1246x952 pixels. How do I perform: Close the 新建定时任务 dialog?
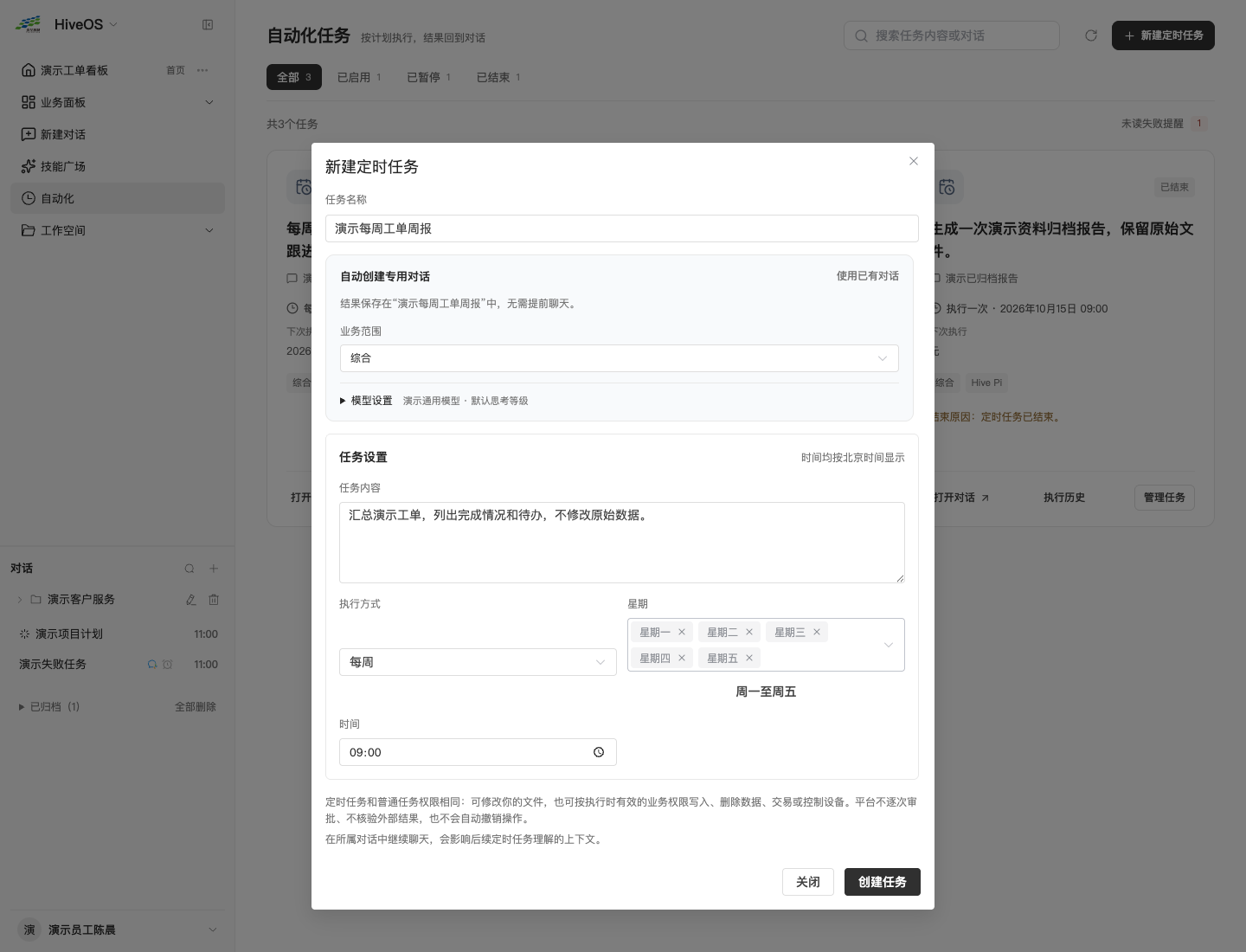pyautogui.click(x=914, y=161)
